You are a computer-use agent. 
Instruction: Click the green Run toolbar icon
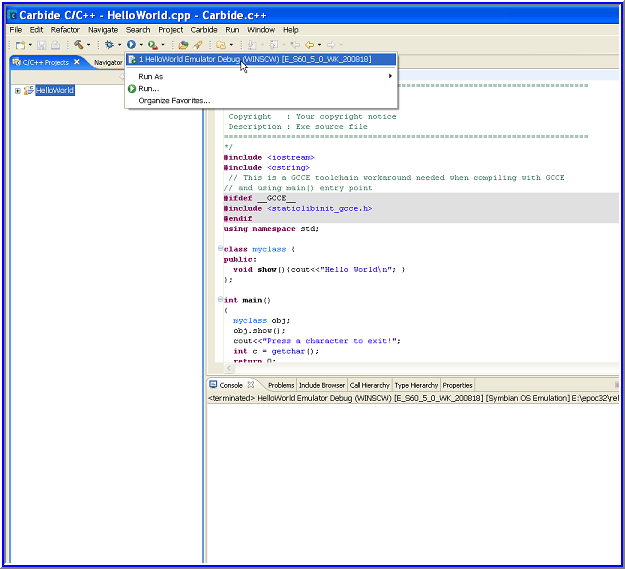click(x=130, y=44)
